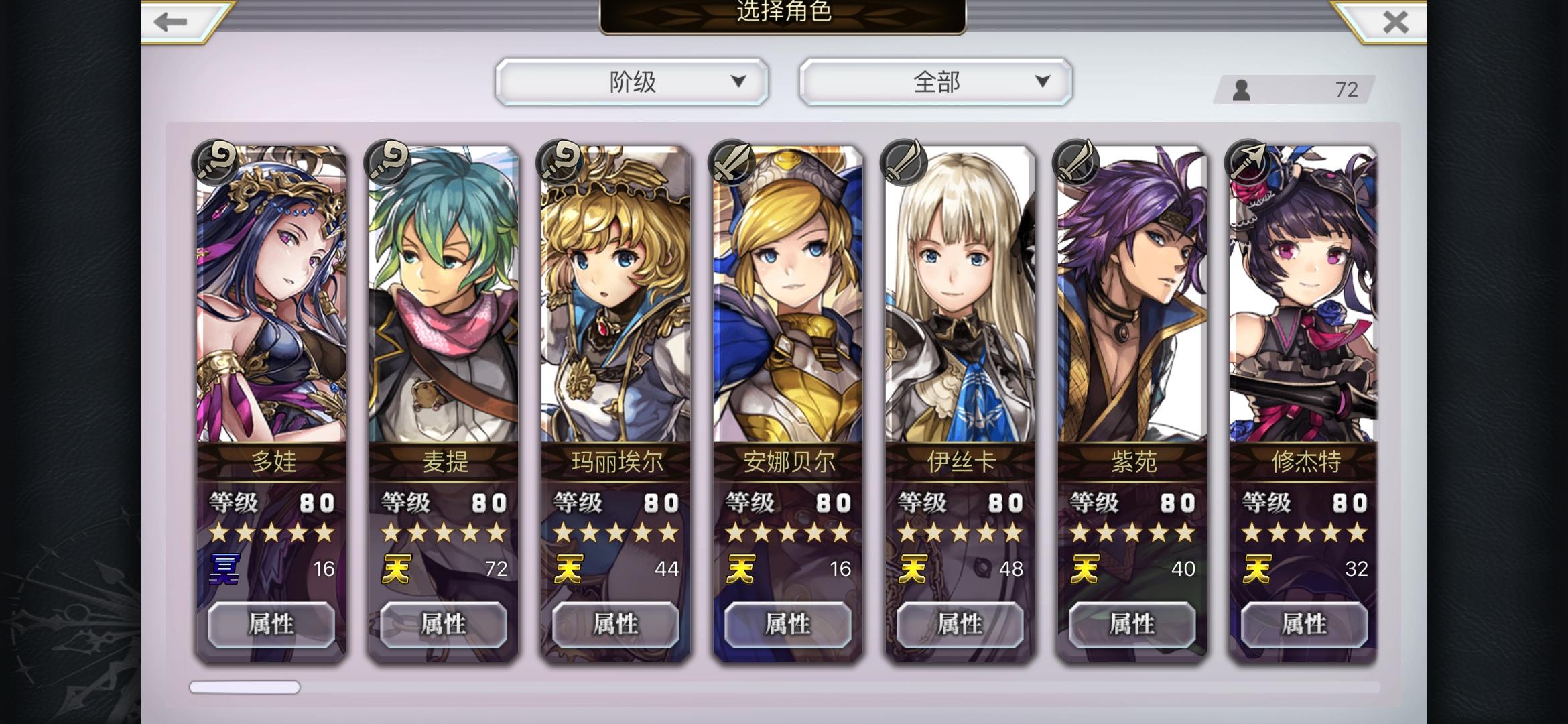Viewport: 1568px width, 724px height.
Task: Close the character selection screen
Action: [1396, 22]
